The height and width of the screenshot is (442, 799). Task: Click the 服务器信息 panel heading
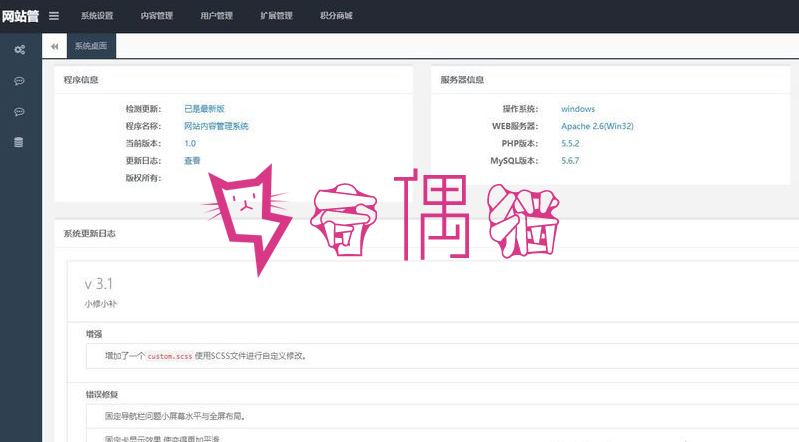point(462,80)
